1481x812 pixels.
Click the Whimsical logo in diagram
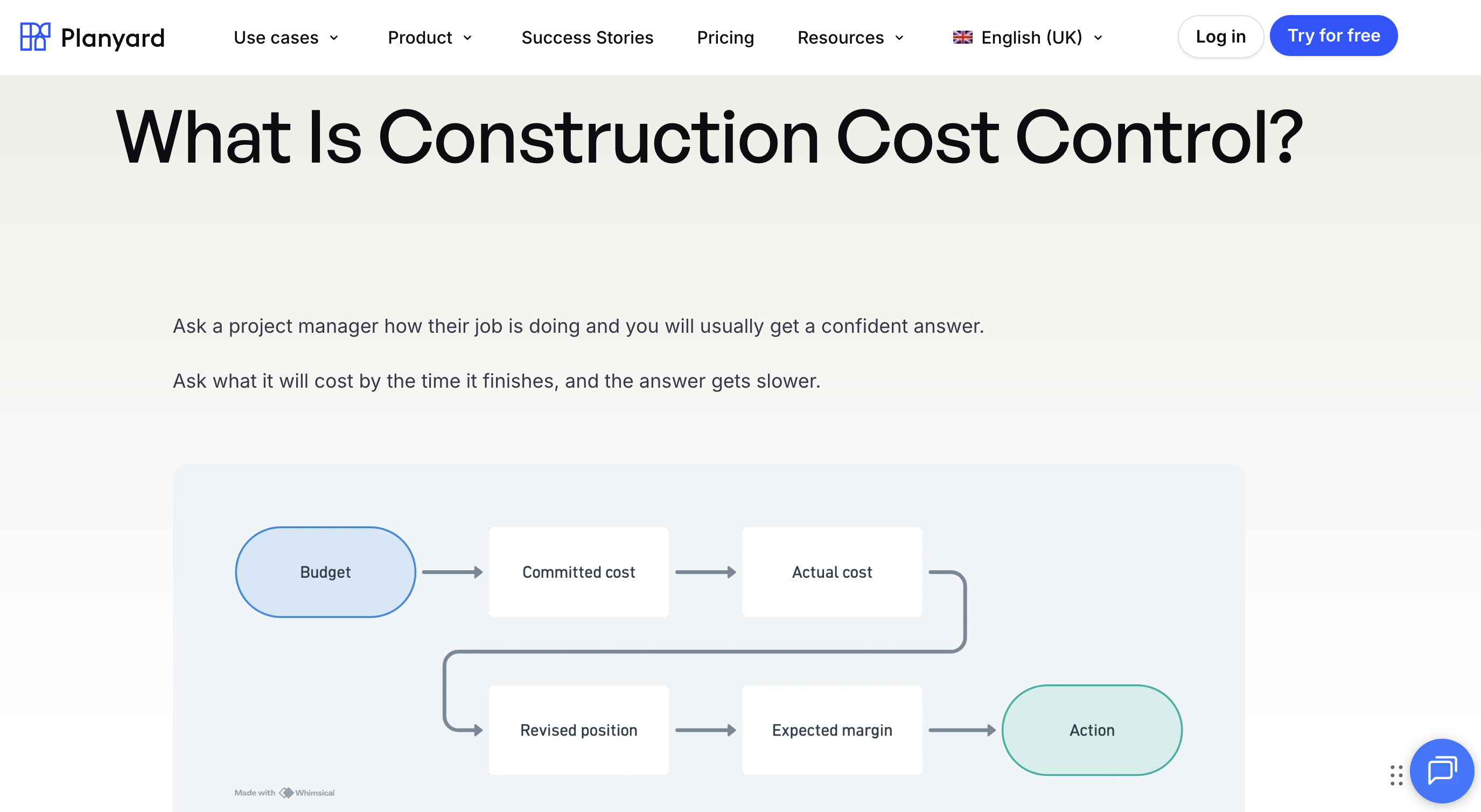(x=286, y=793)
